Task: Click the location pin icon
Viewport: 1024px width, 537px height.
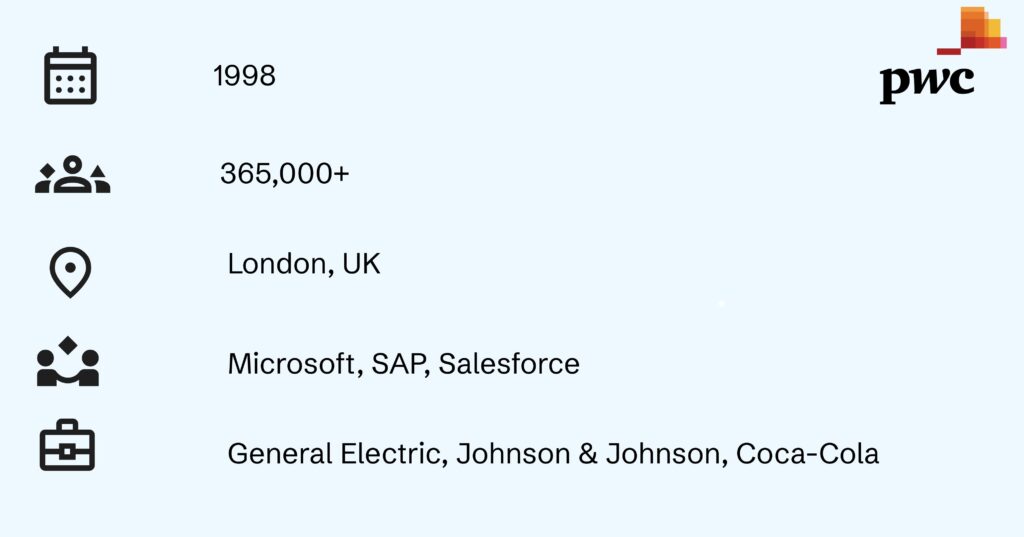Action: point(70,272)
